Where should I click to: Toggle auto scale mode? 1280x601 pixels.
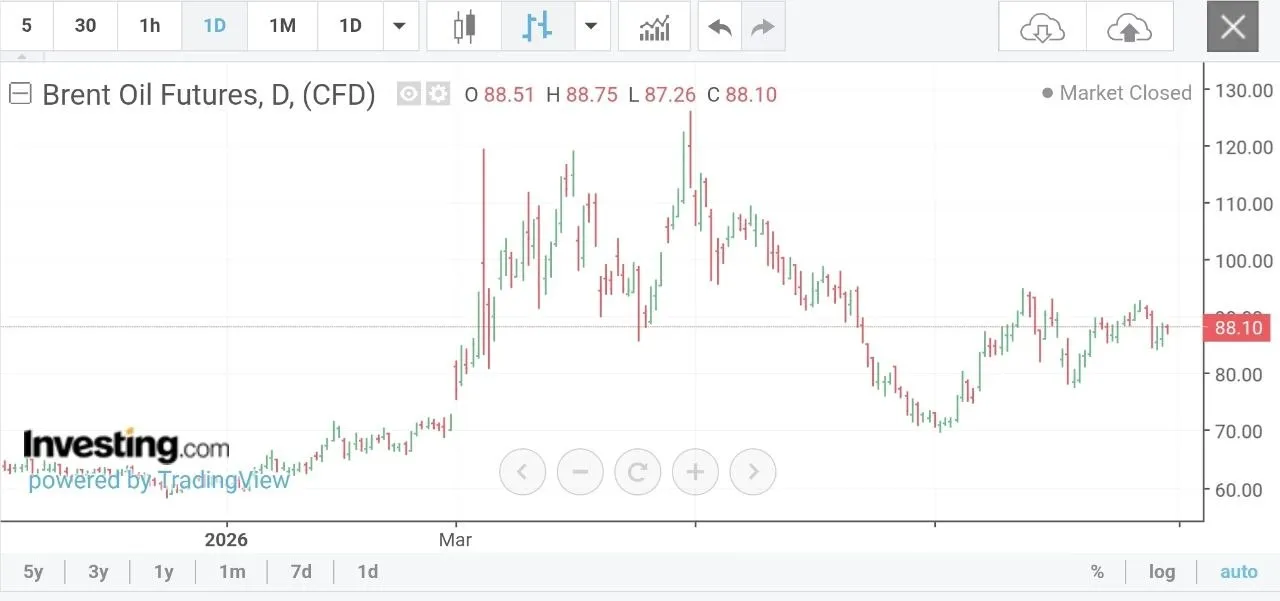pos(1238,572)
